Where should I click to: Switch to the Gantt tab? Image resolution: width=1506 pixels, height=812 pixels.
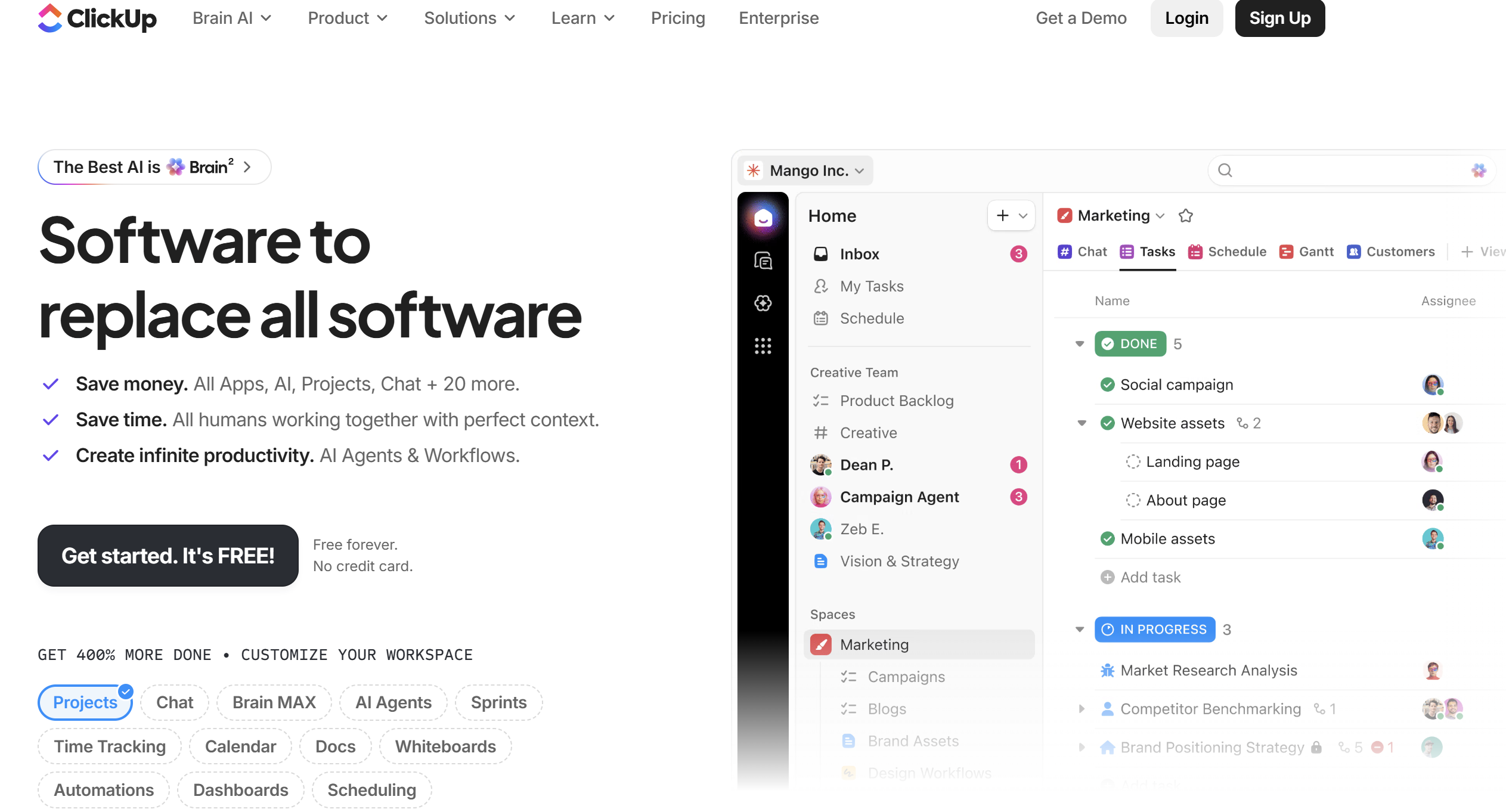(x=1306, y=252)
